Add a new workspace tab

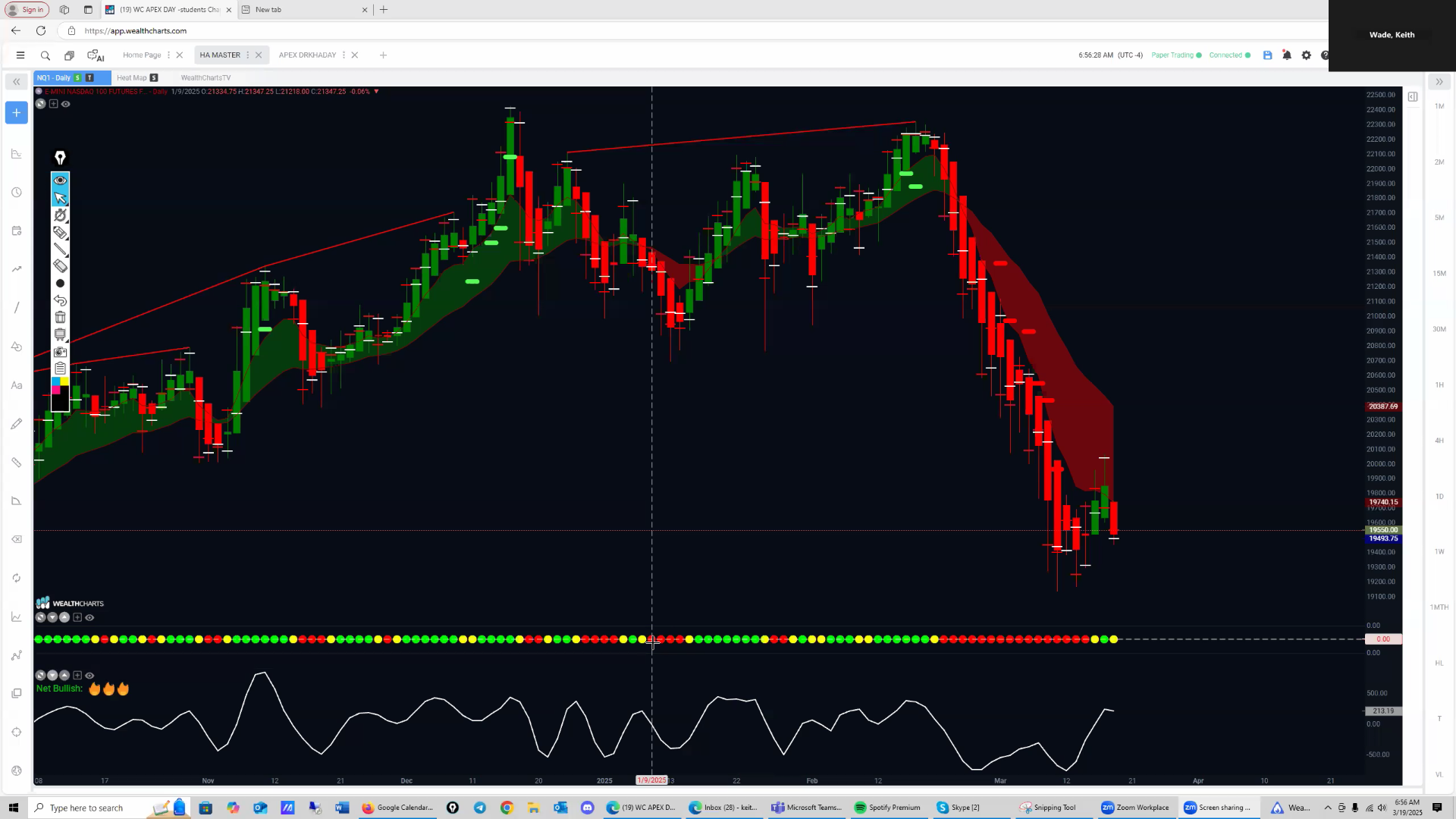coord(383,55)
